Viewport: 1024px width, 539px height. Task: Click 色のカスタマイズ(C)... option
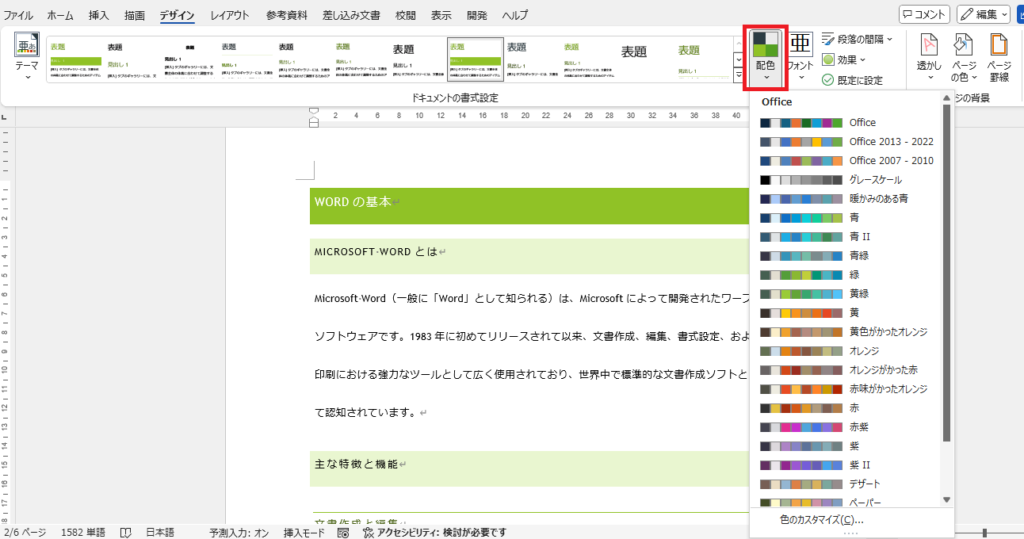coord(822,519)
